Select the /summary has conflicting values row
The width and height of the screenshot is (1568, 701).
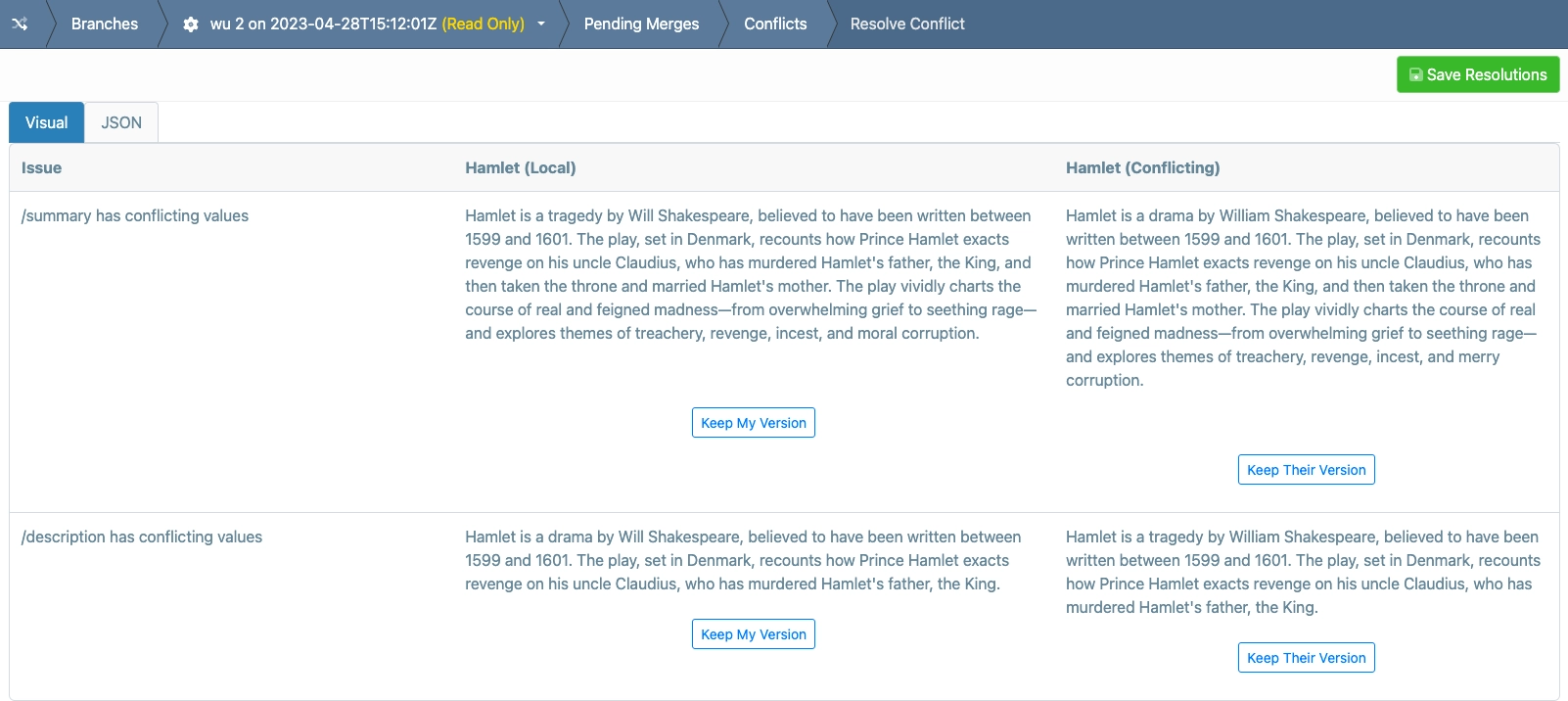[x=135, y=215]
